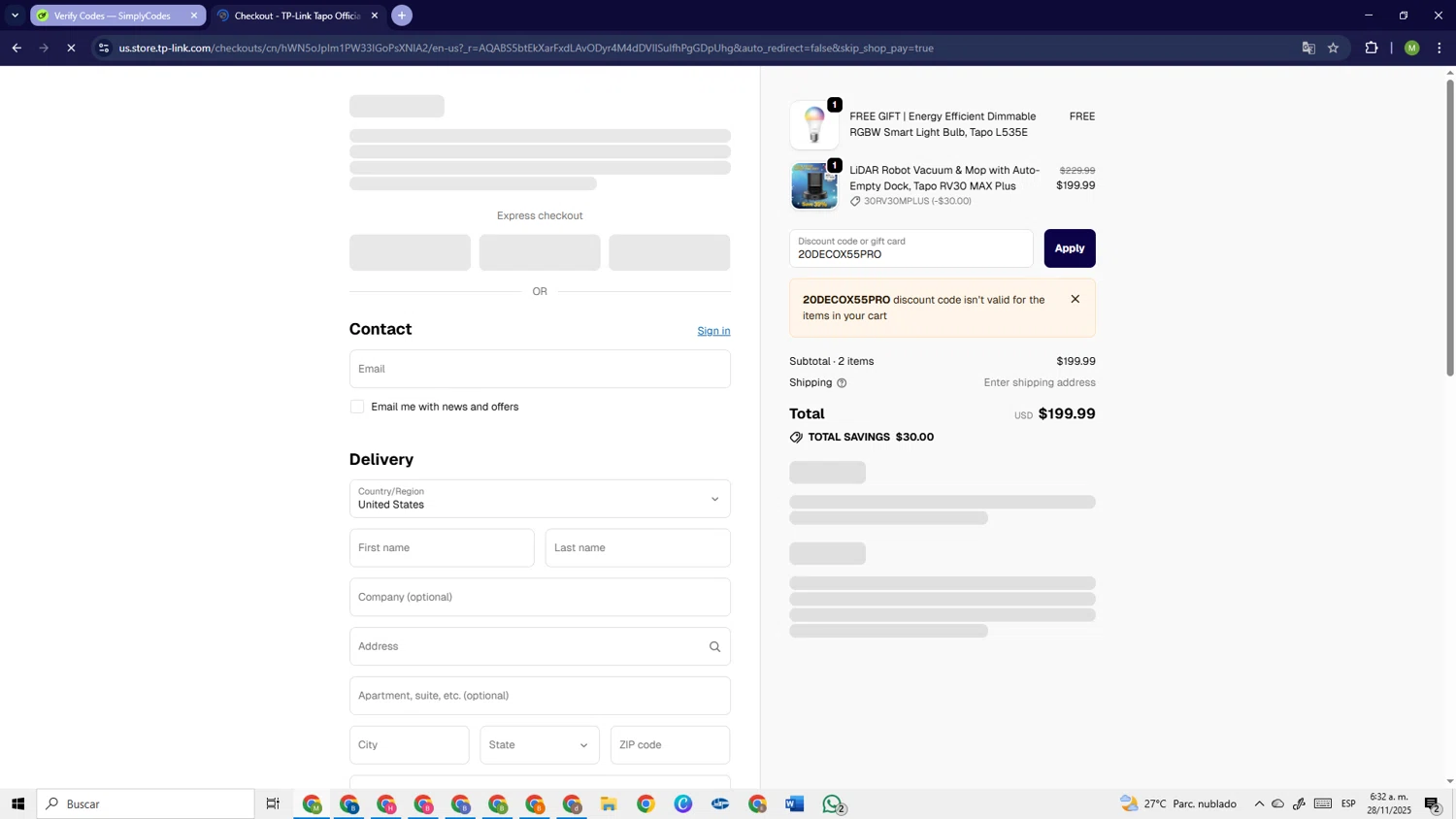Open WhatsApp from the taskbar

click(x=833, y=803)
